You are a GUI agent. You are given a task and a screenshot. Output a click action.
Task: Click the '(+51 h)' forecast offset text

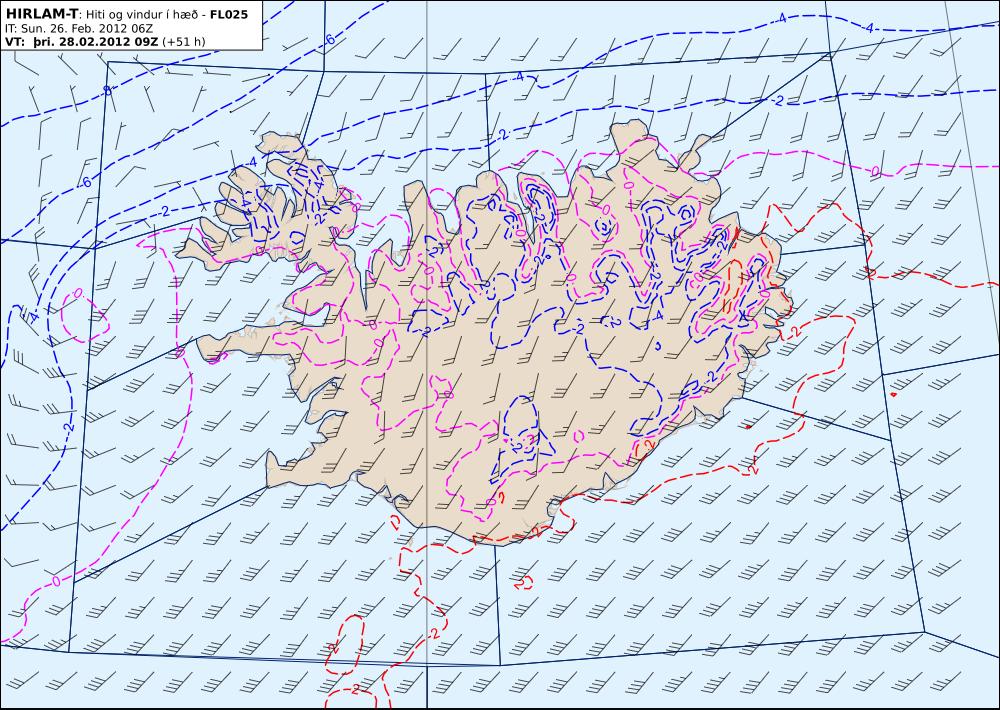point(184,42)
